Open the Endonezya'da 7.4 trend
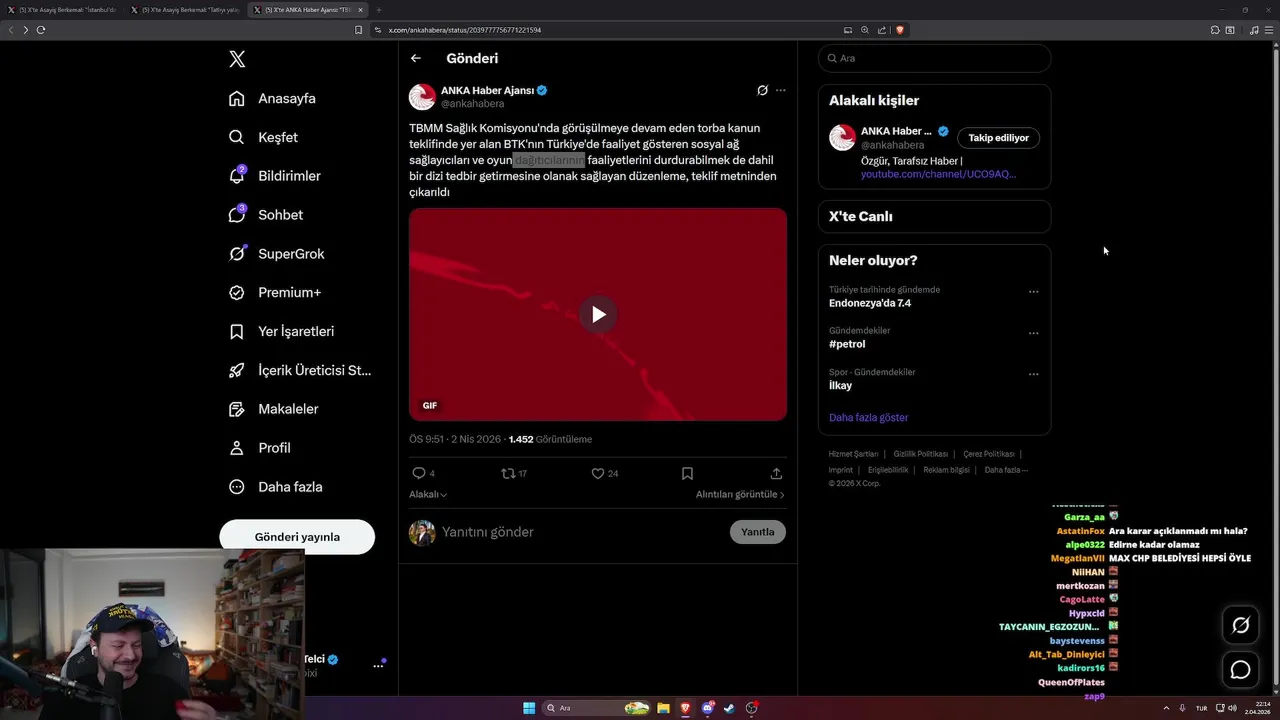 870,303
